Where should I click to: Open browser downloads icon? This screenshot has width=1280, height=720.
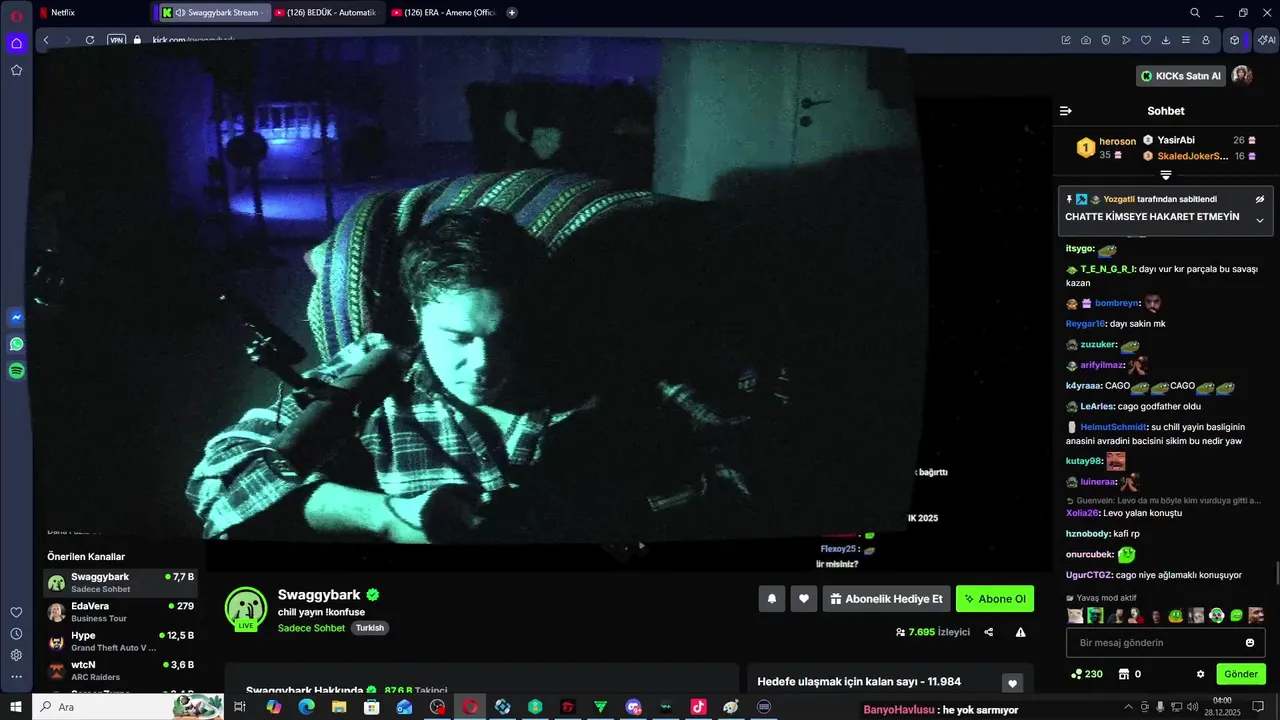click(1166, 40)
